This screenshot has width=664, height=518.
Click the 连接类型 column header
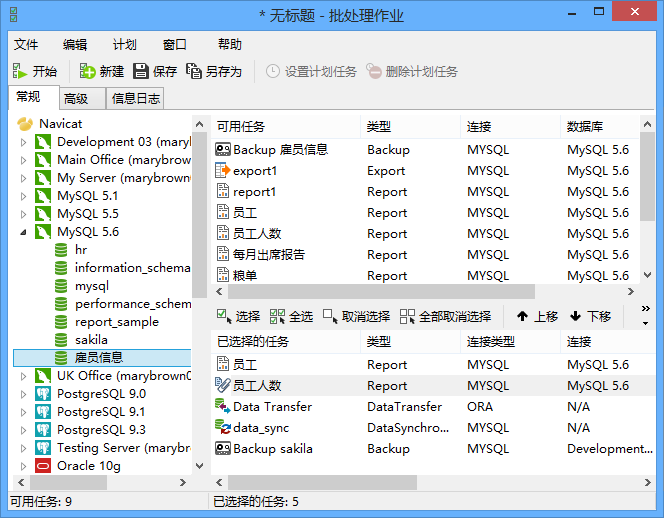(510, 341)
